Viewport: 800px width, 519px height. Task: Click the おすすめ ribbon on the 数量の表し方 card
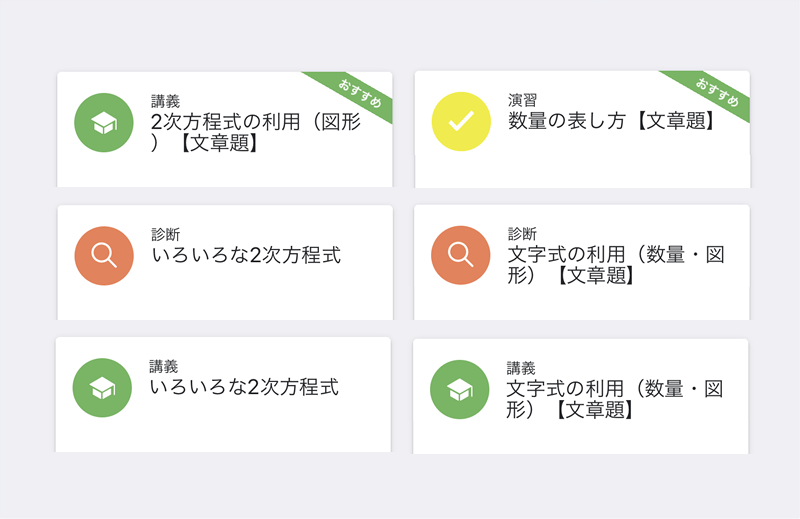(x=711, y=92)
